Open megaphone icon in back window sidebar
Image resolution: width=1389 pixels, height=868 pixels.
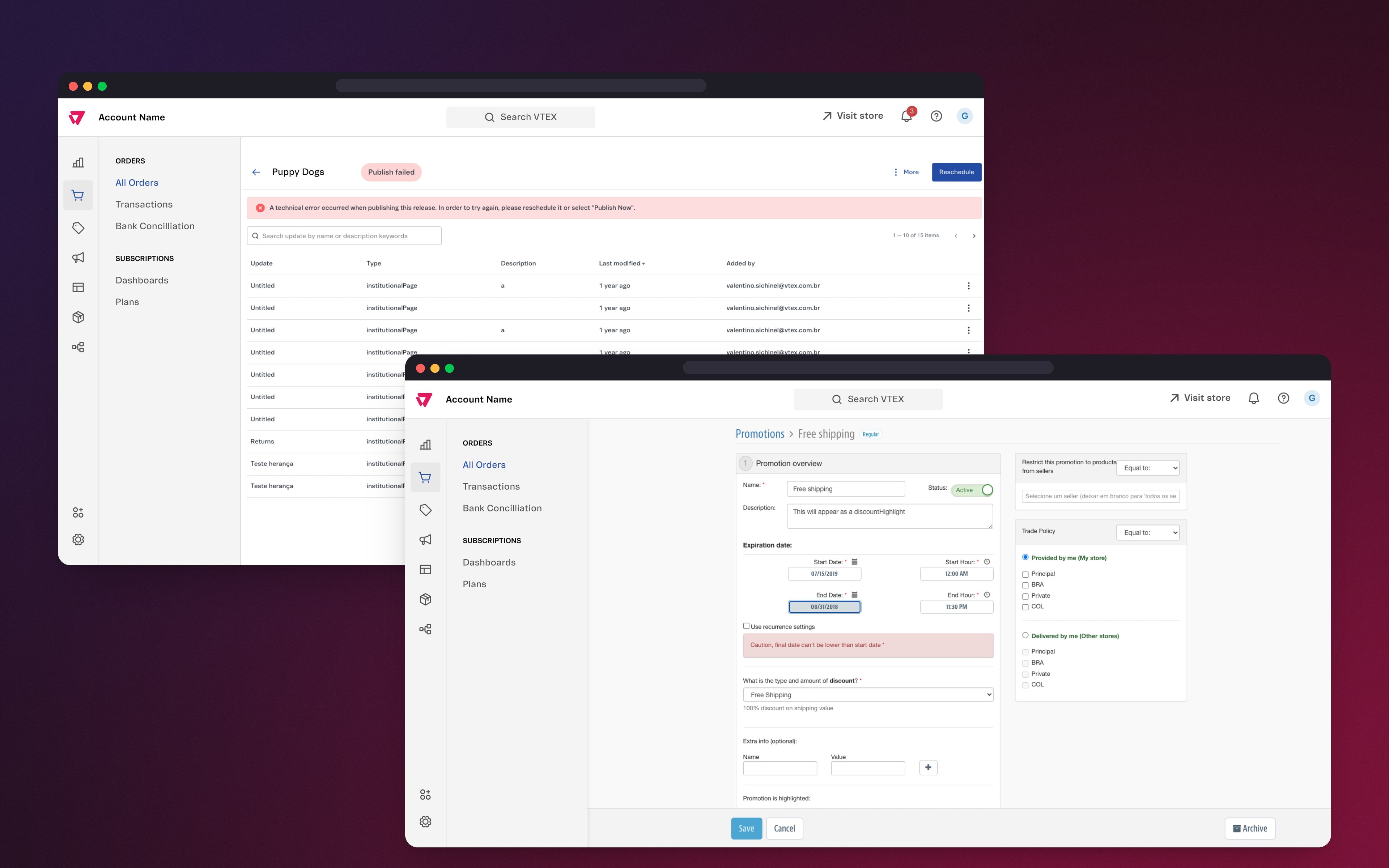pyautogui.click(x=78, y=258)
